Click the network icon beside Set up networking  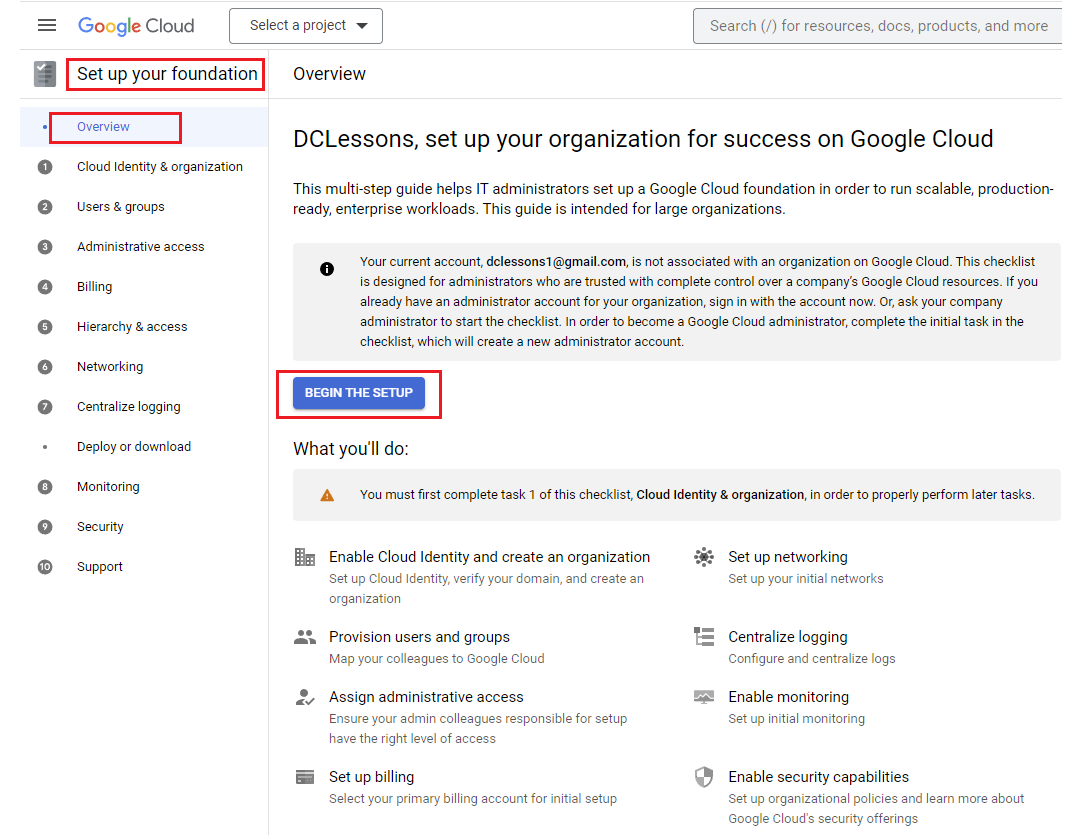pos(704,558)
